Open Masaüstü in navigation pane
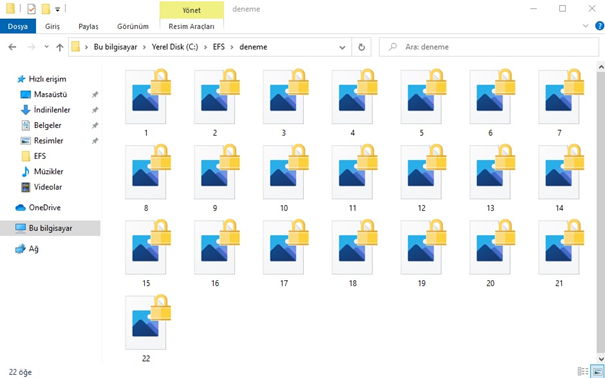Image resolution: width=605 pixels, height=378 pixels. [x=51, y=94]
